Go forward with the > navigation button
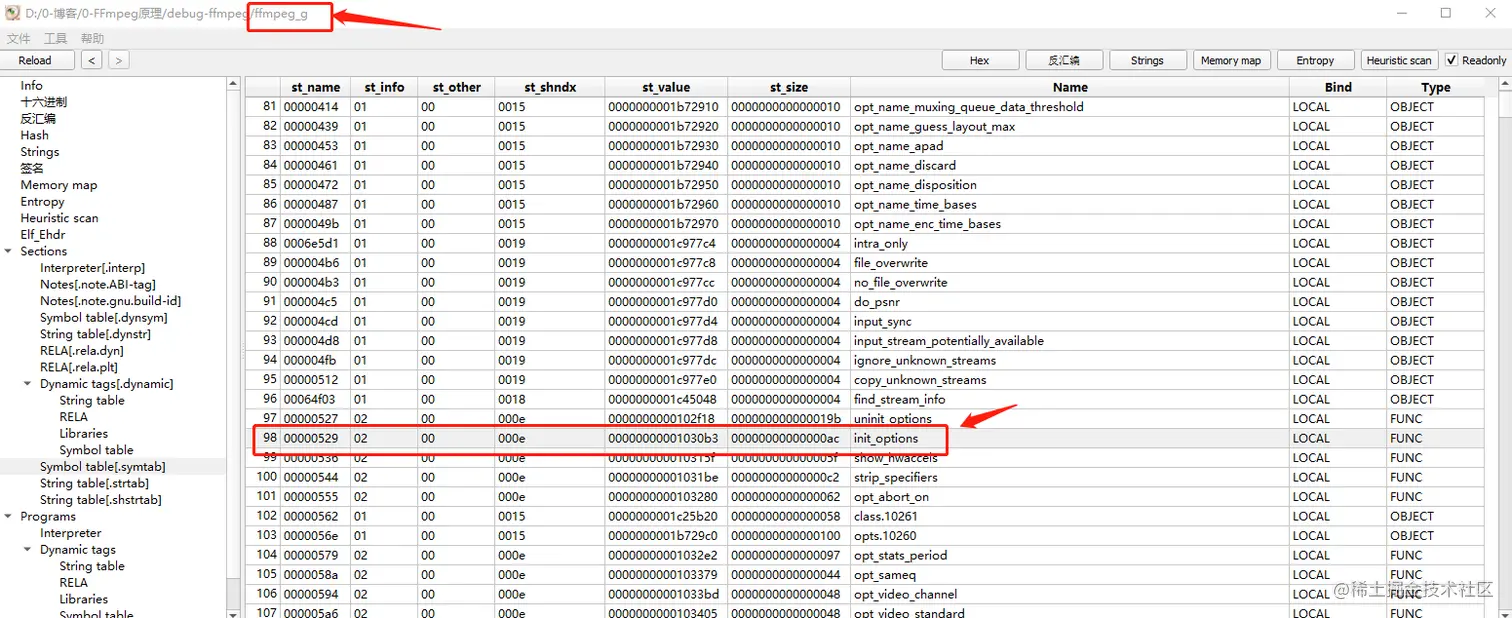1512x618 pixels. (118, 61)
